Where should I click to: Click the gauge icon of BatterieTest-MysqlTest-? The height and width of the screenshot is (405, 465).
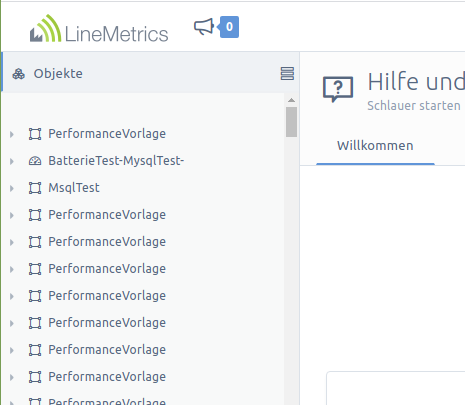(35, 161)
